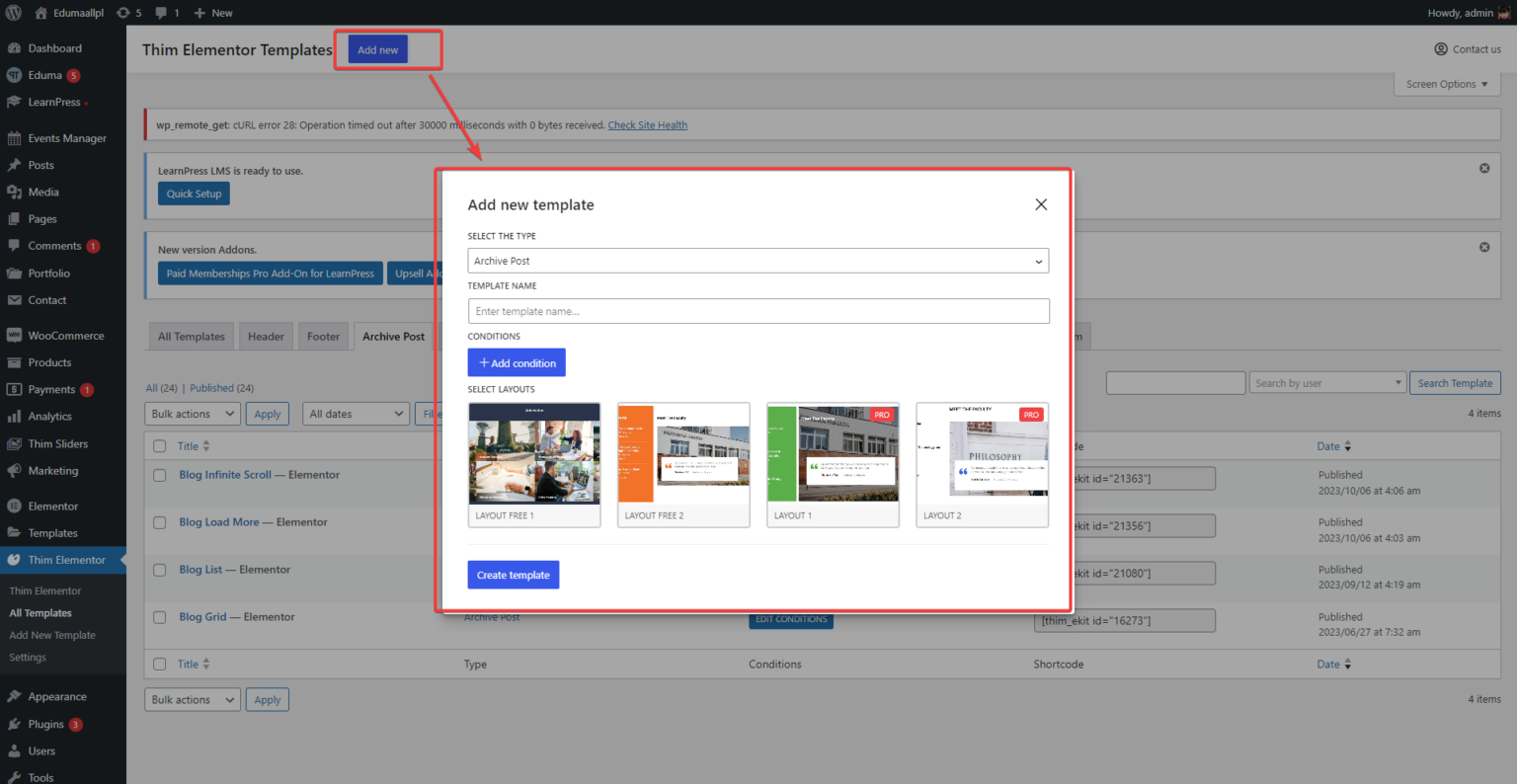
Task: Click the WordPress logo in admin bar
Action: pos(12,12)
